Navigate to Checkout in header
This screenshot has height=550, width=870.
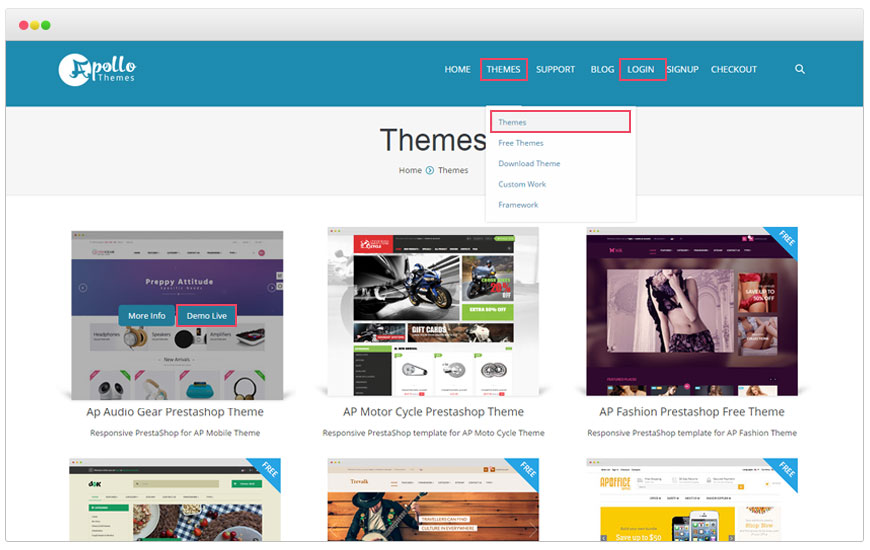click(x=734, y=69)
